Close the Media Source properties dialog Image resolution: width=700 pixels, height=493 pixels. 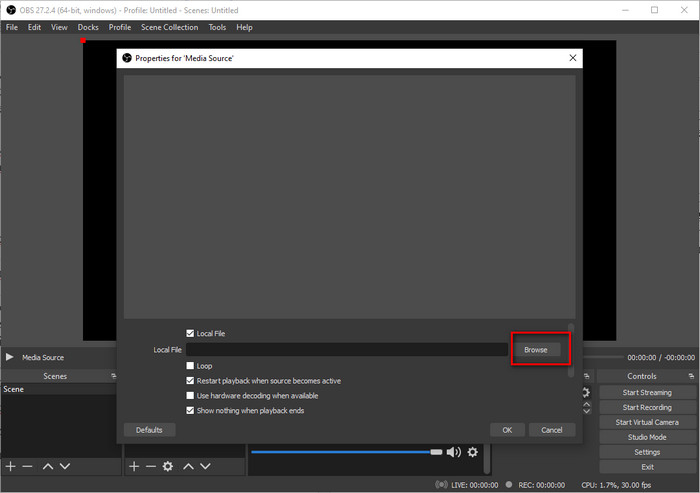(x=573, y=58)
